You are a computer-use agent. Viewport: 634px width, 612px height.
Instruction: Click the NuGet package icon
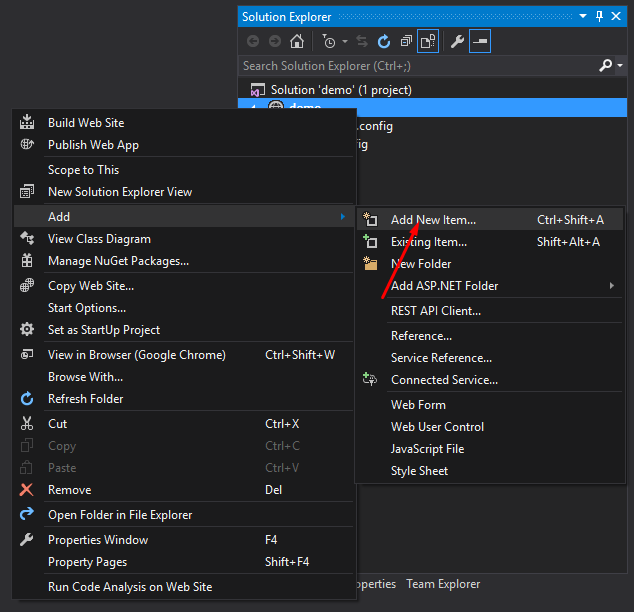coord(27,260)
